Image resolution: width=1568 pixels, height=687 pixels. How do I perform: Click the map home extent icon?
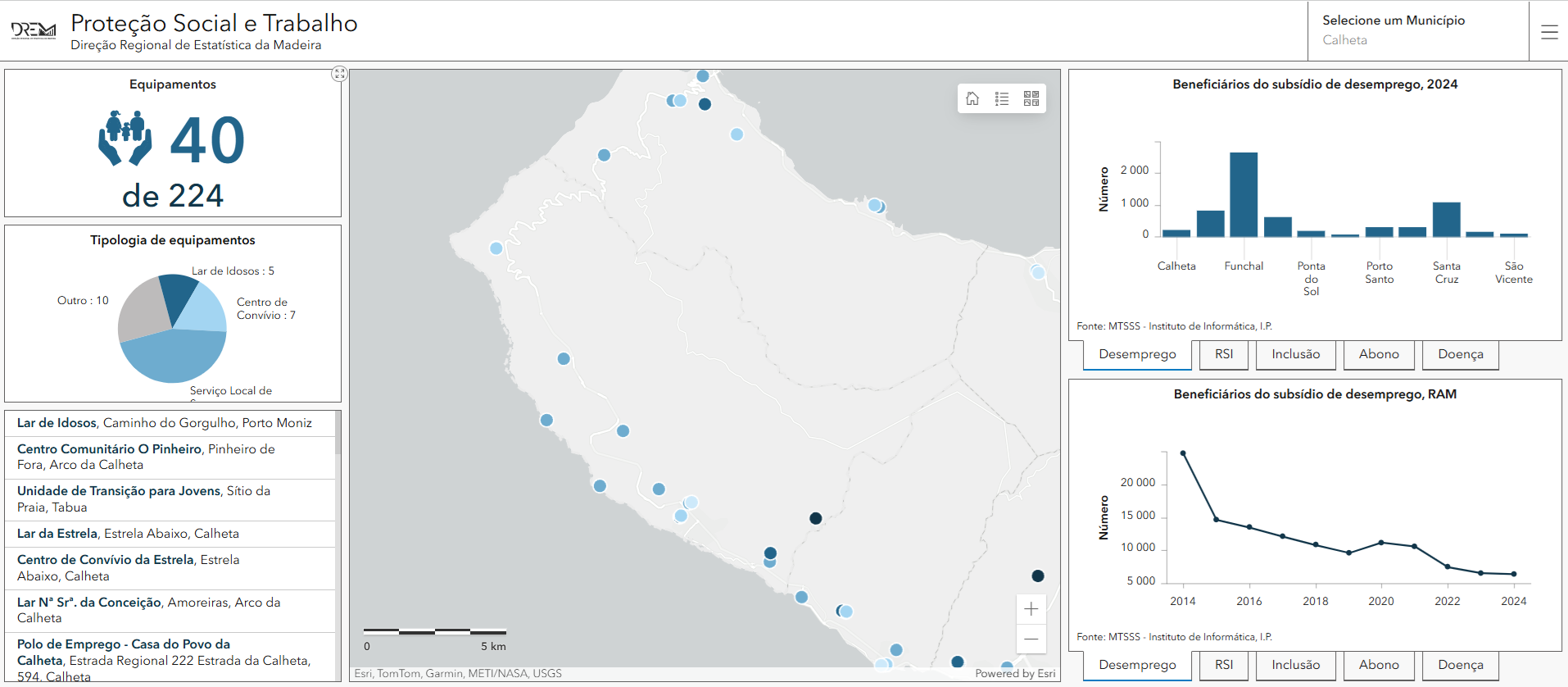pyautogui.click(x=972, y=99)
